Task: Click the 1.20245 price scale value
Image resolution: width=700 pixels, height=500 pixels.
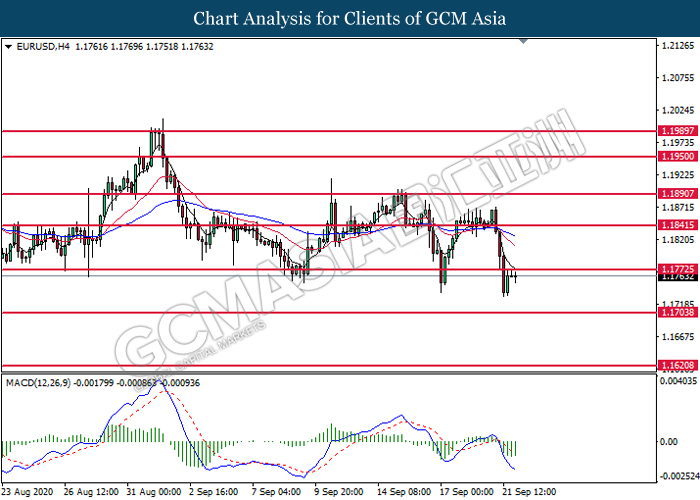Action: 678,110
